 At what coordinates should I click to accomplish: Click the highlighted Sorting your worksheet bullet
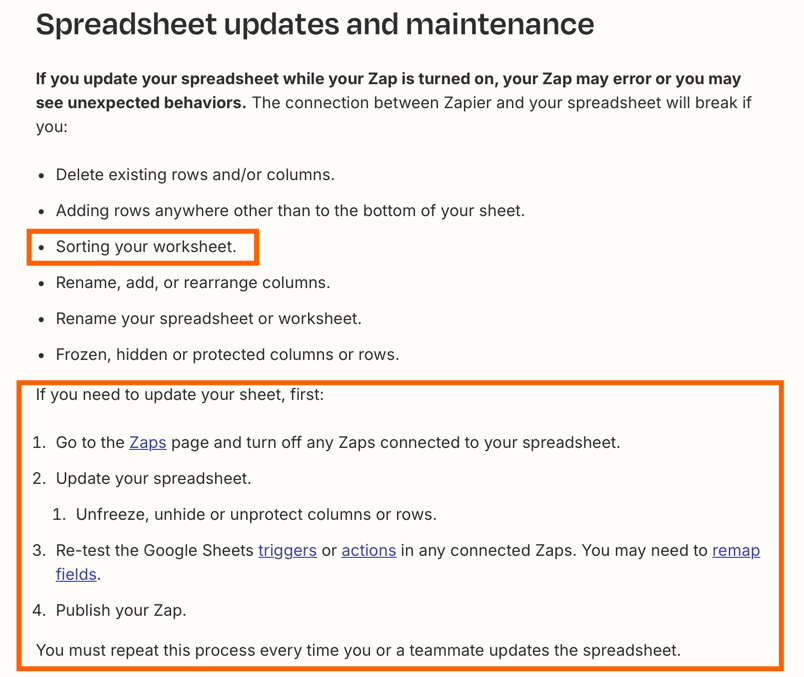coord(146,247)
